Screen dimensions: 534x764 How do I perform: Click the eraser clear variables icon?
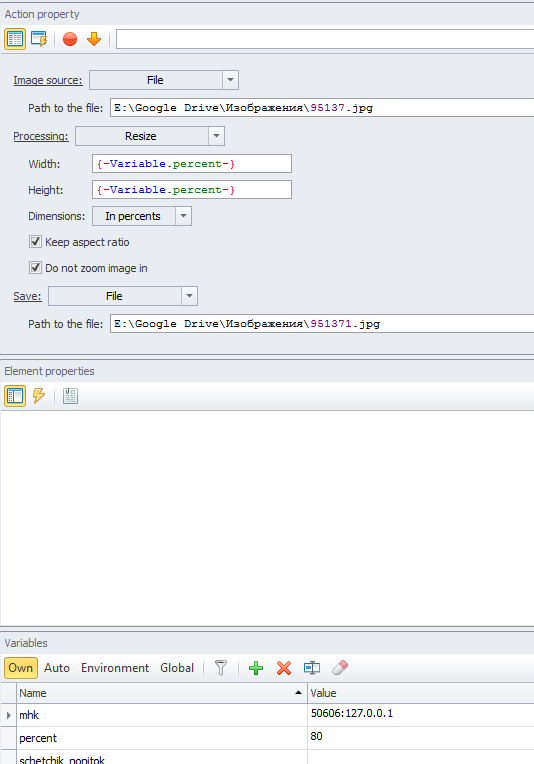pos(340,668)
